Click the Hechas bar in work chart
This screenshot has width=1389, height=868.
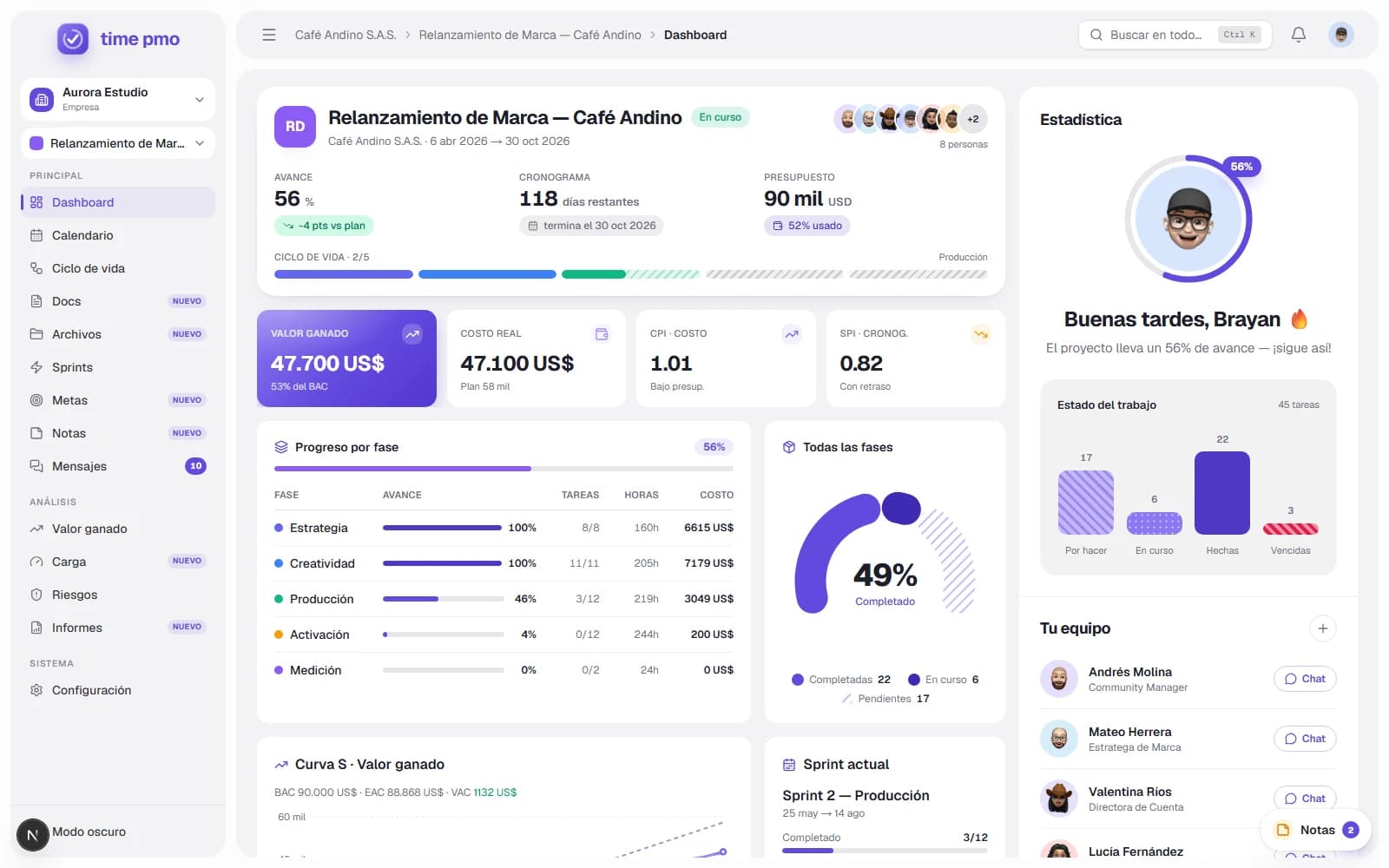1222,493
